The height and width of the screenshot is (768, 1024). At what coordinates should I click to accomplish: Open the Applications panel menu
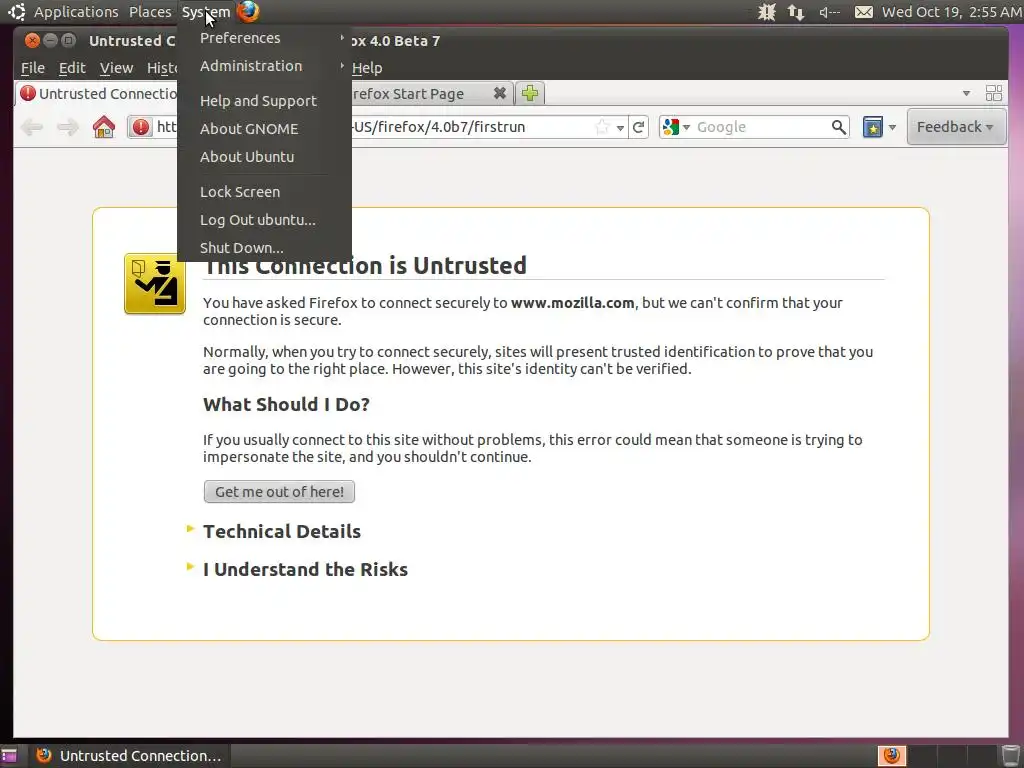[76, 12]
